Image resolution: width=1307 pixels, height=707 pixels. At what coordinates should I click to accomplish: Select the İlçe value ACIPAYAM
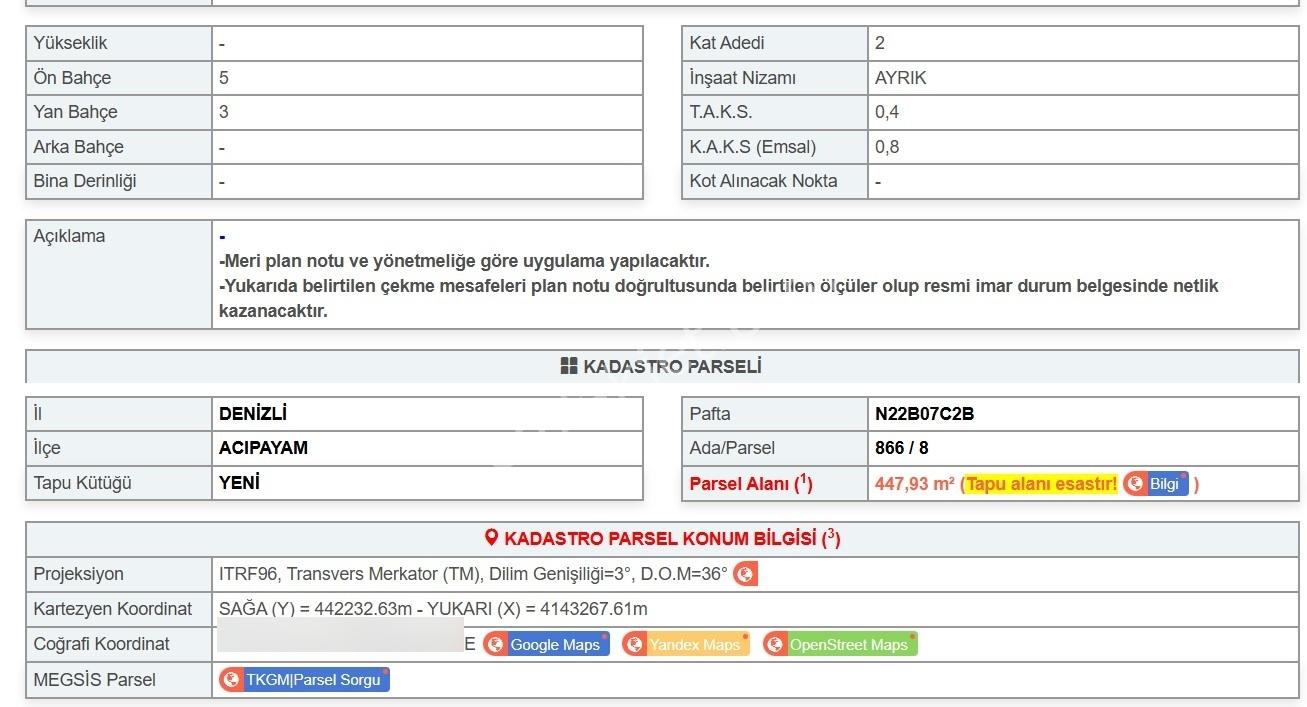click(x=263, y=448)
